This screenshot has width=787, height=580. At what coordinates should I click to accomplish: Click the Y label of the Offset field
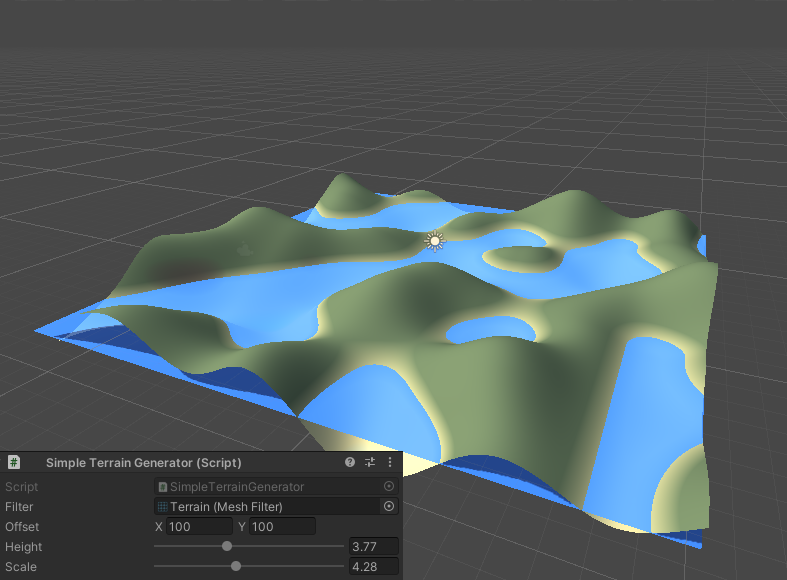click(241, 527)
